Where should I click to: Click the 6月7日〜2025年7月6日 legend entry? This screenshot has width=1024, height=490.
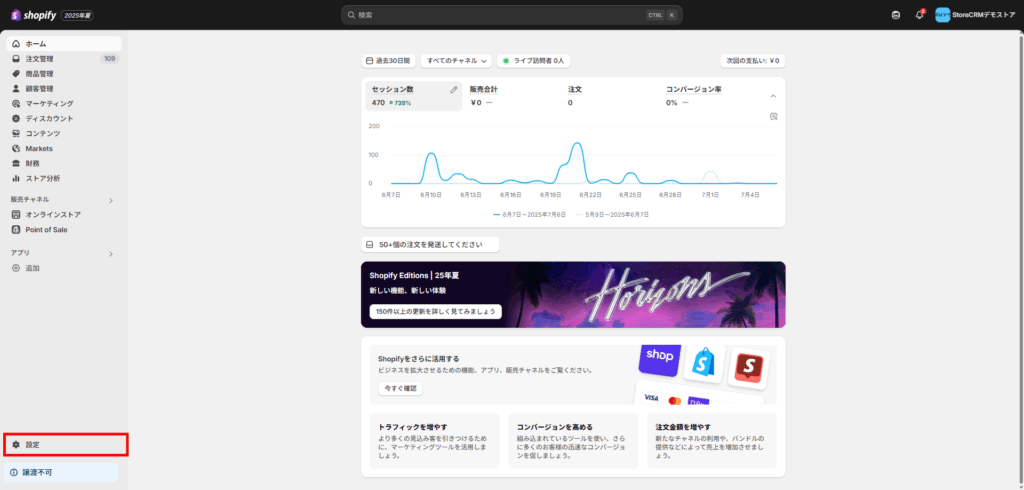tap(530, 214)
